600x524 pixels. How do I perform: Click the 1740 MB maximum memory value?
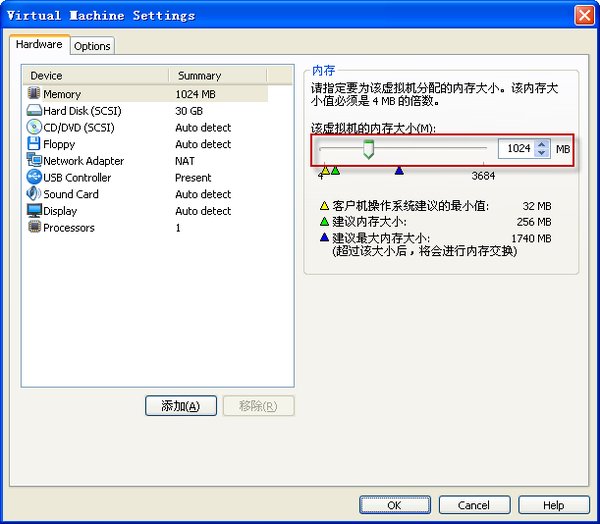click(x=532, y=238)
